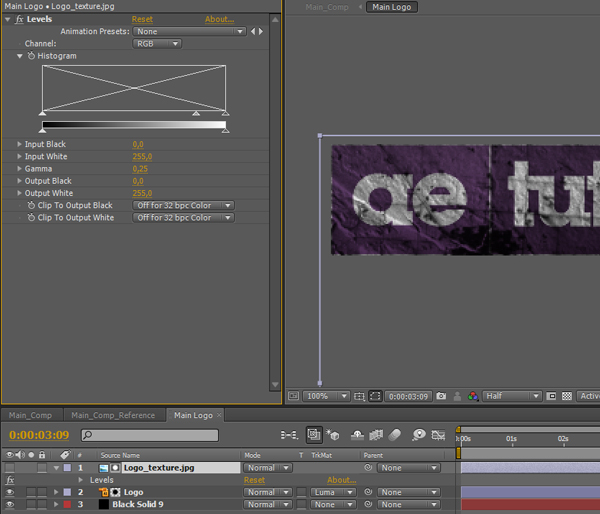Click the gamma midpoint histogram slider handle
The image size is (600, 514).
[196, 114]
